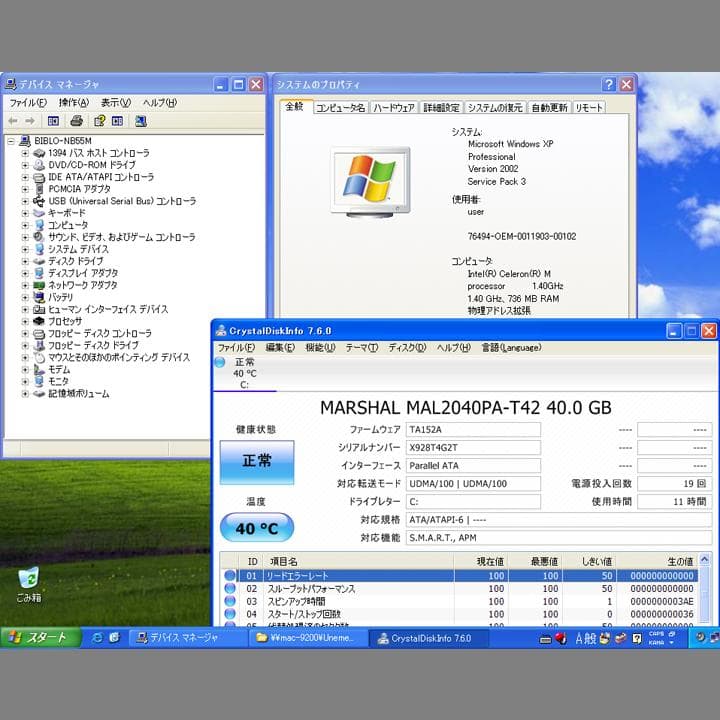Image resolution: width=720 pixels, height=720 pixels.
Task: Expand the PCMCIA アダプタ node
Action: click(25, 189)
